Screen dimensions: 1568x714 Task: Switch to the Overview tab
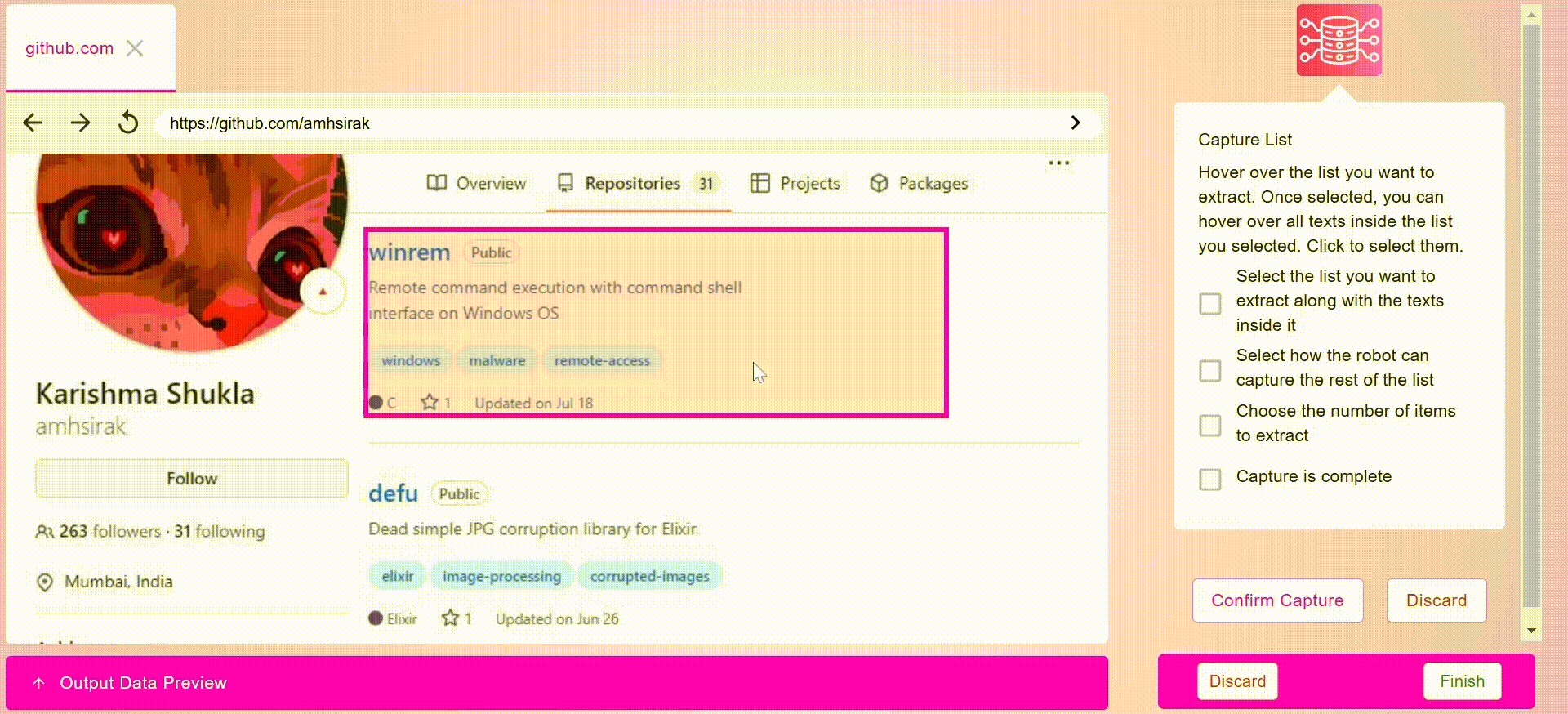(x=476, y=183)
